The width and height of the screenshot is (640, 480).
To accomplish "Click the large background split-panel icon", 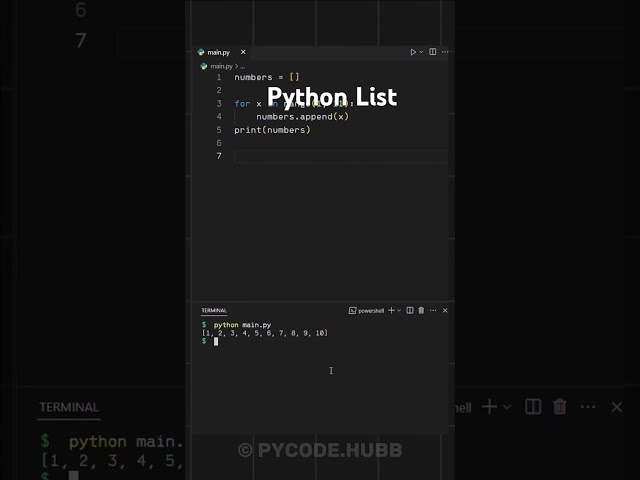I will [x=533, y=407].
